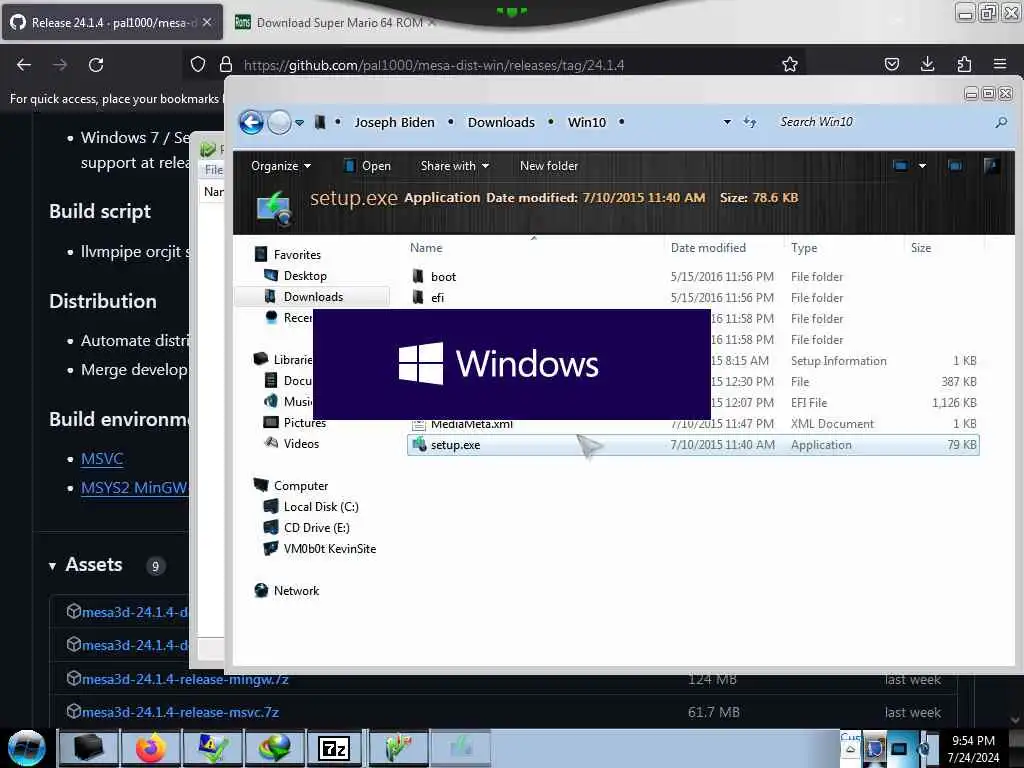Screen dimensions: 1024x768
Task: Bookmark this page with star
Action: [x=790, y=65]
